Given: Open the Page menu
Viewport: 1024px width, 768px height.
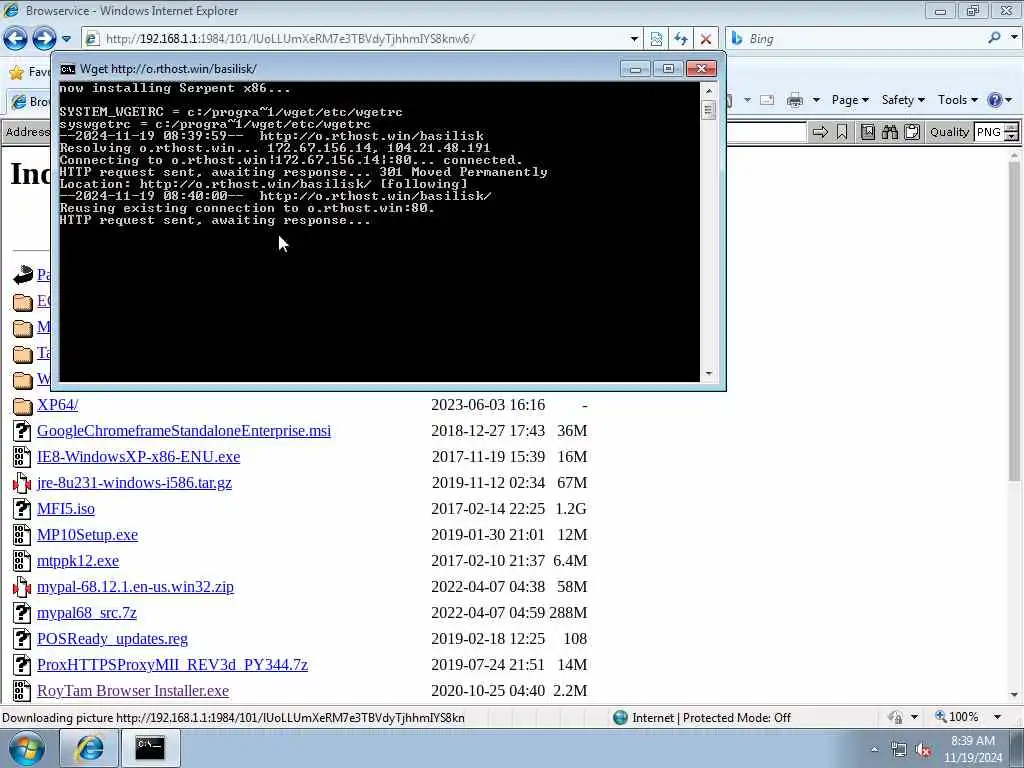Looking at the screenshot, I should [x=850, y=100].
